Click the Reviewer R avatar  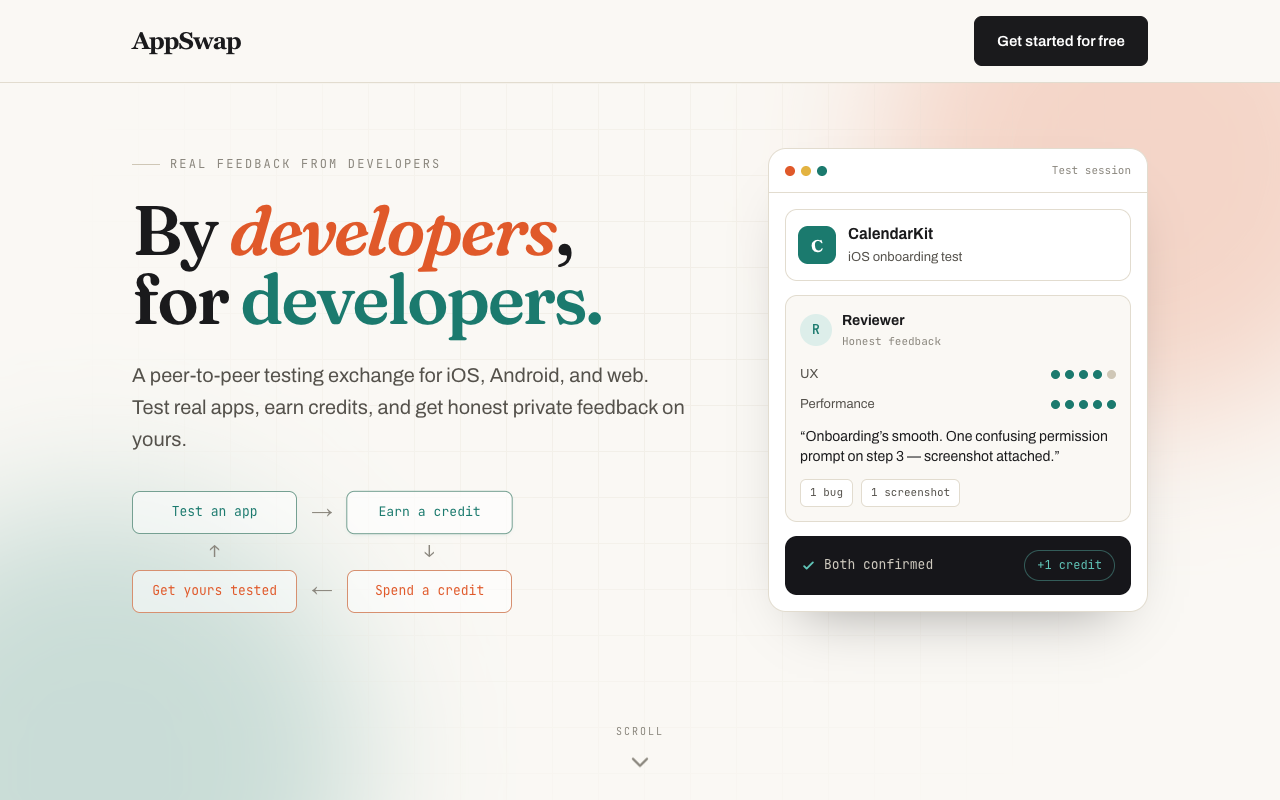click(816, 330)
